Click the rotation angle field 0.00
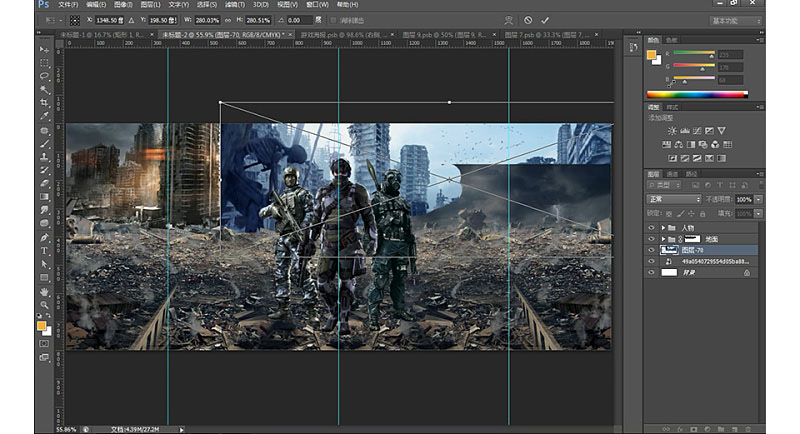The width and height of the screenshot is (800, 434). tap(299, 20)
